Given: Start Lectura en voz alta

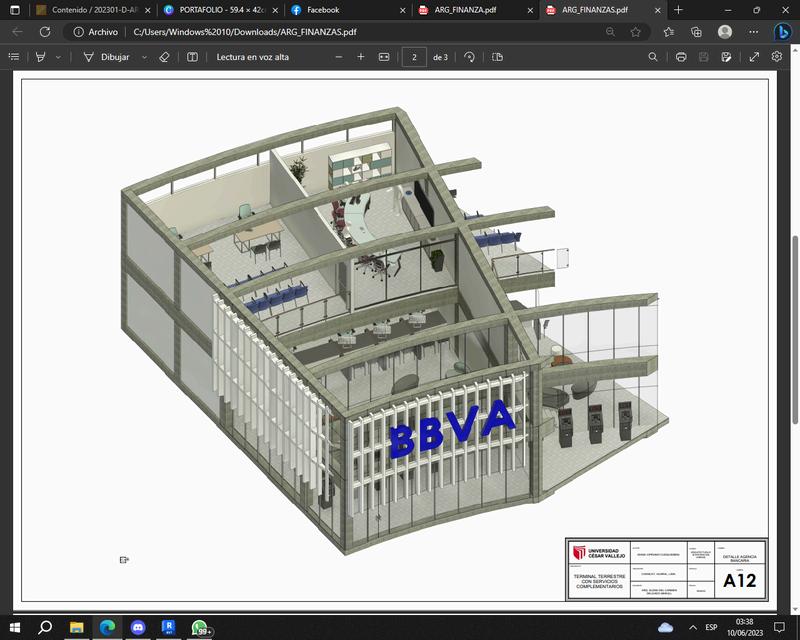Looking at the screenshot, I should [253, 57].
